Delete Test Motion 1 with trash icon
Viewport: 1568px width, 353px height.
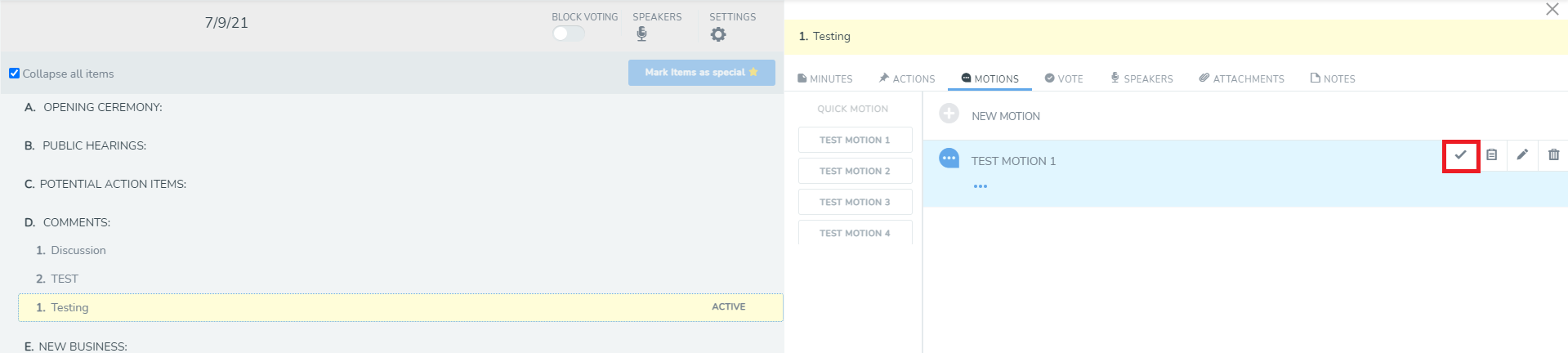coord(1553,154)
